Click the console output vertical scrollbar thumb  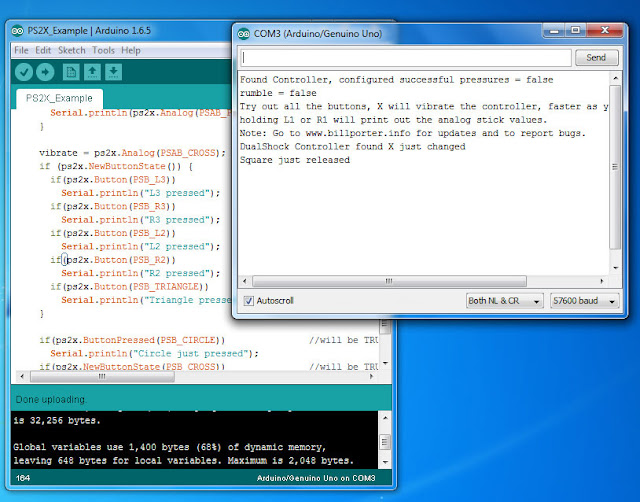(x=385, y=442)
